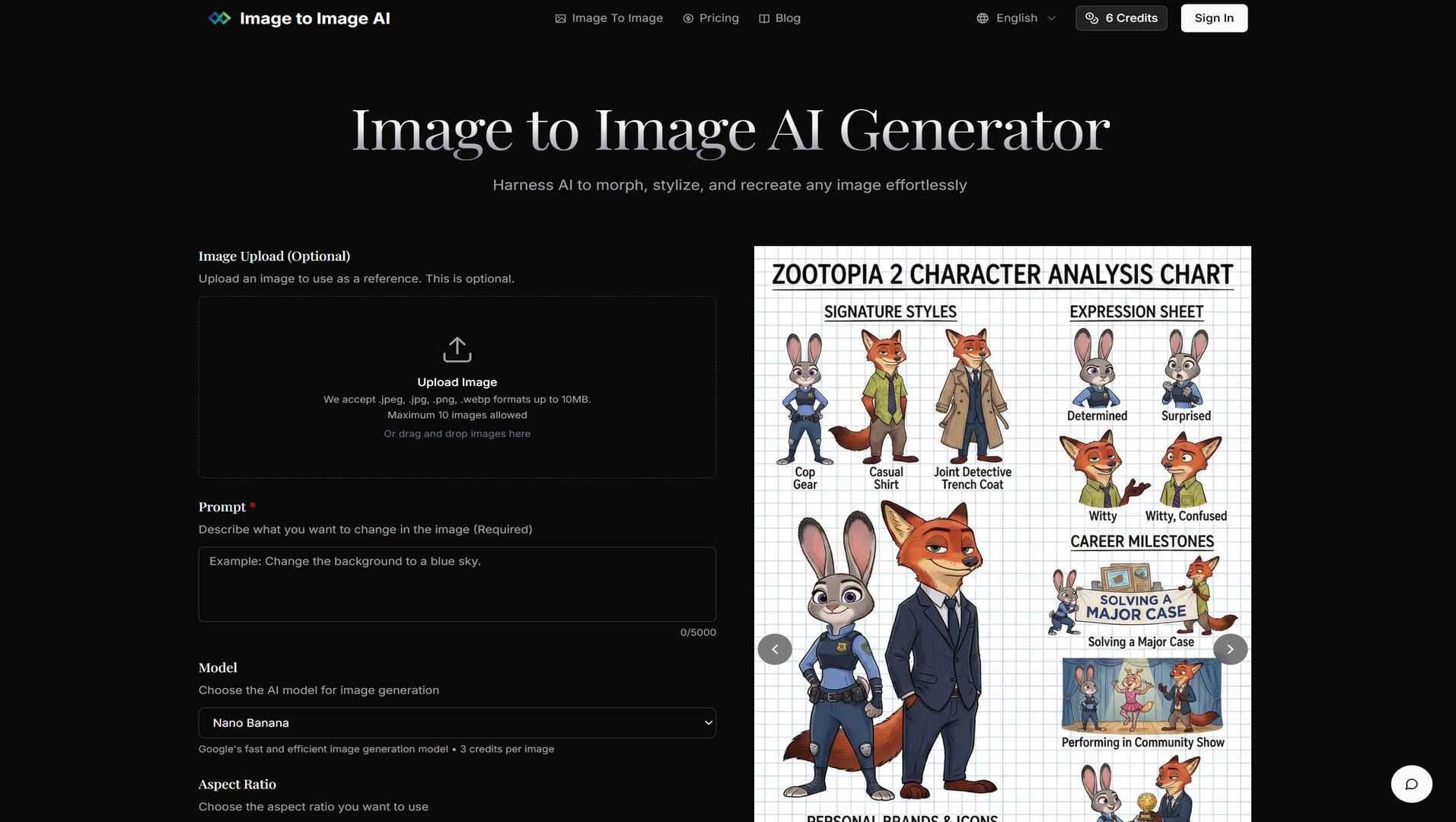Image resolution: width=1456 pixels, height=822 pixels.
Task: Open the Nano Banana model dropdown
Action: pos(457,722)
